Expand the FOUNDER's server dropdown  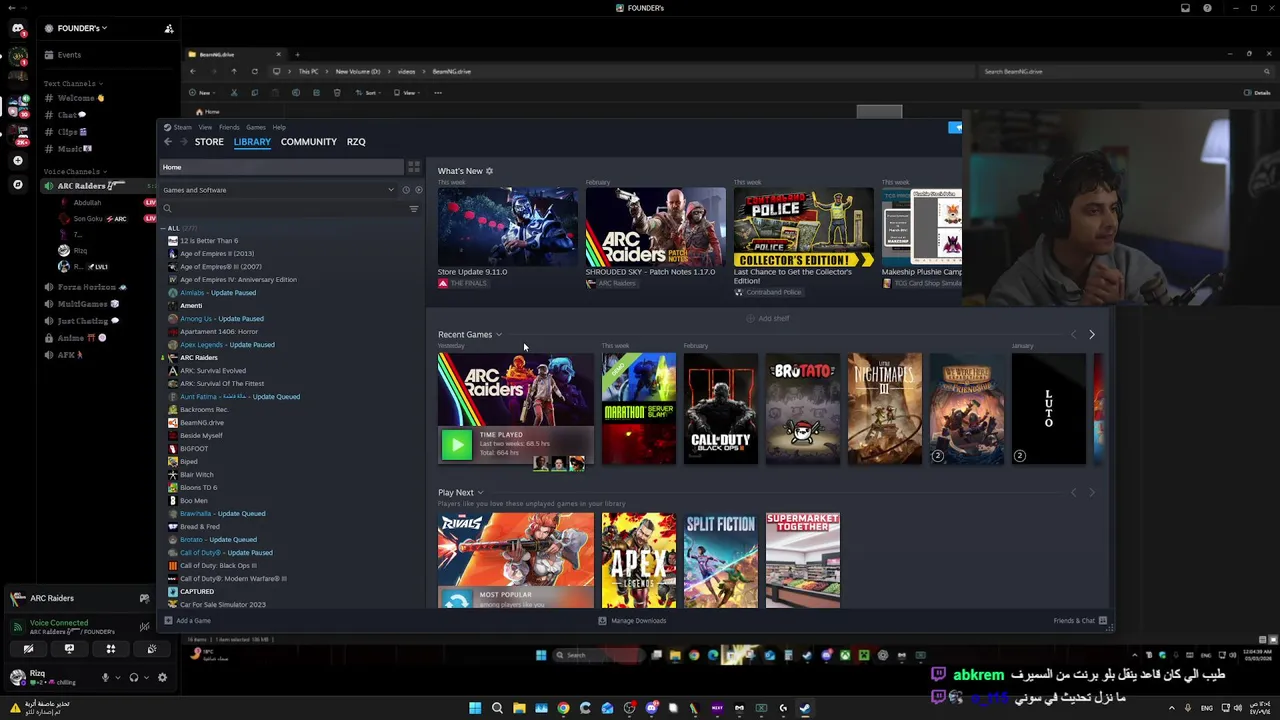click(x=82, y=28)
